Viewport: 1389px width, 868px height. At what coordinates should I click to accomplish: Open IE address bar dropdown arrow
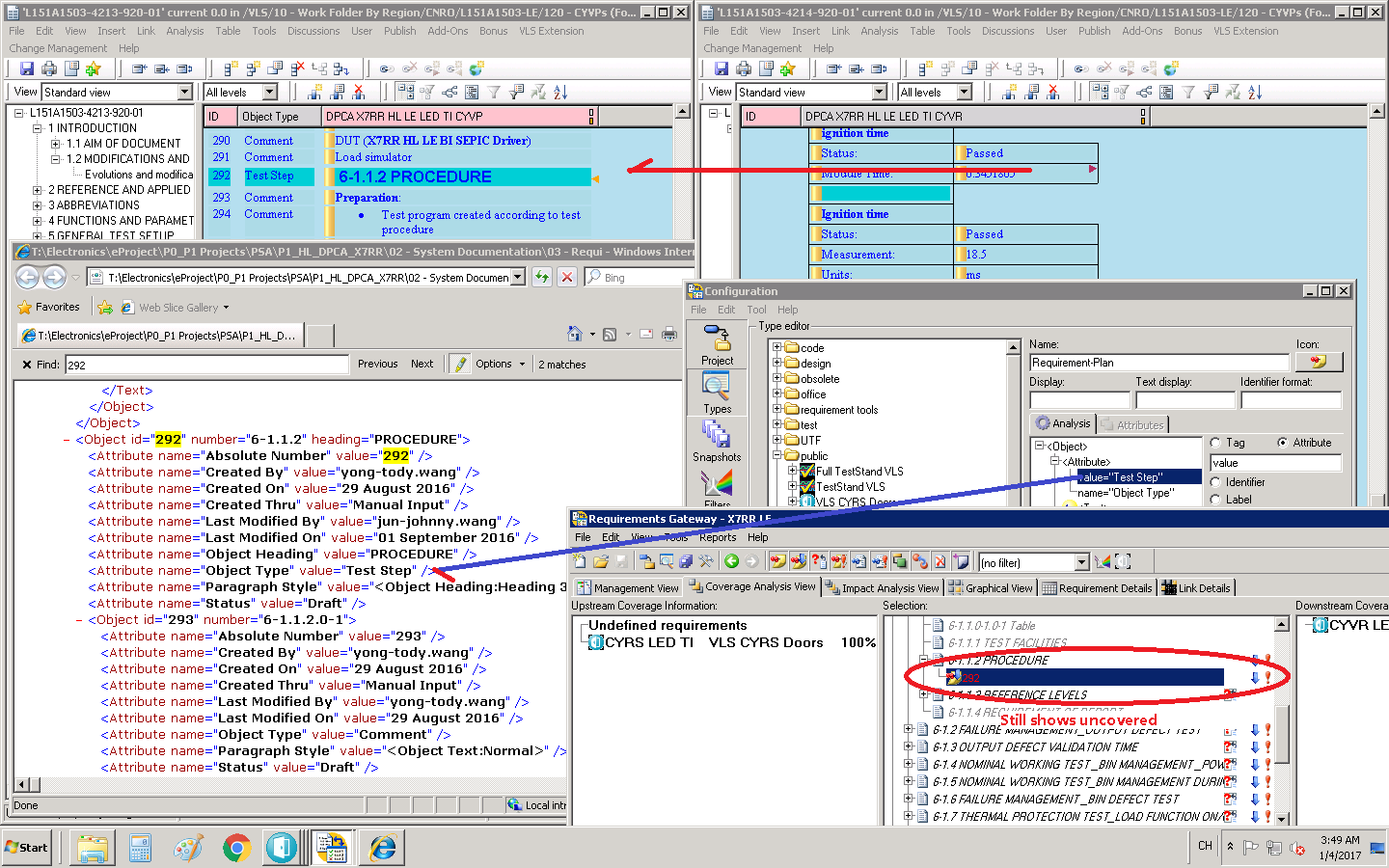click(518, 277)
